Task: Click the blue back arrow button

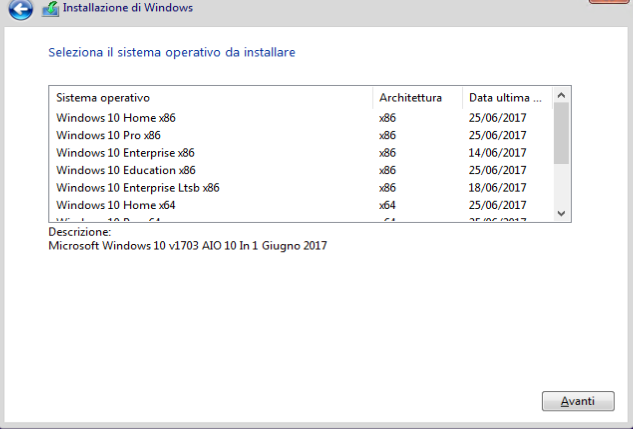Action: (20, 9)
